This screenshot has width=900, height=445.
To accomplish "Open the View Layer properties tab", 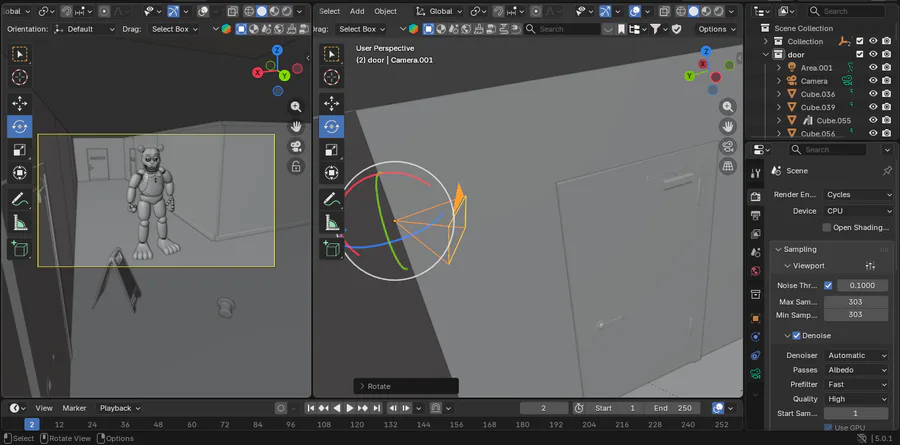I will click(755, 234).
